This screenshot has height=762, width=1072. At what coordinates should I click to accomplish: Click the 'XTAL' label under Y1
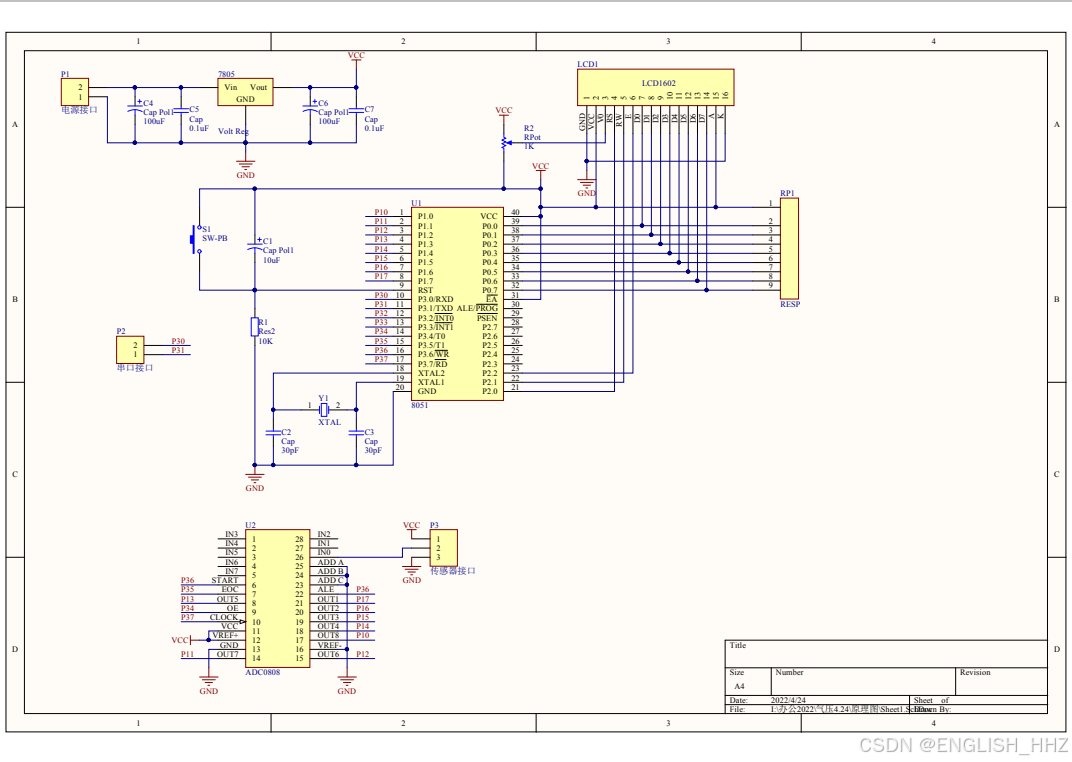tap(329, 422)
